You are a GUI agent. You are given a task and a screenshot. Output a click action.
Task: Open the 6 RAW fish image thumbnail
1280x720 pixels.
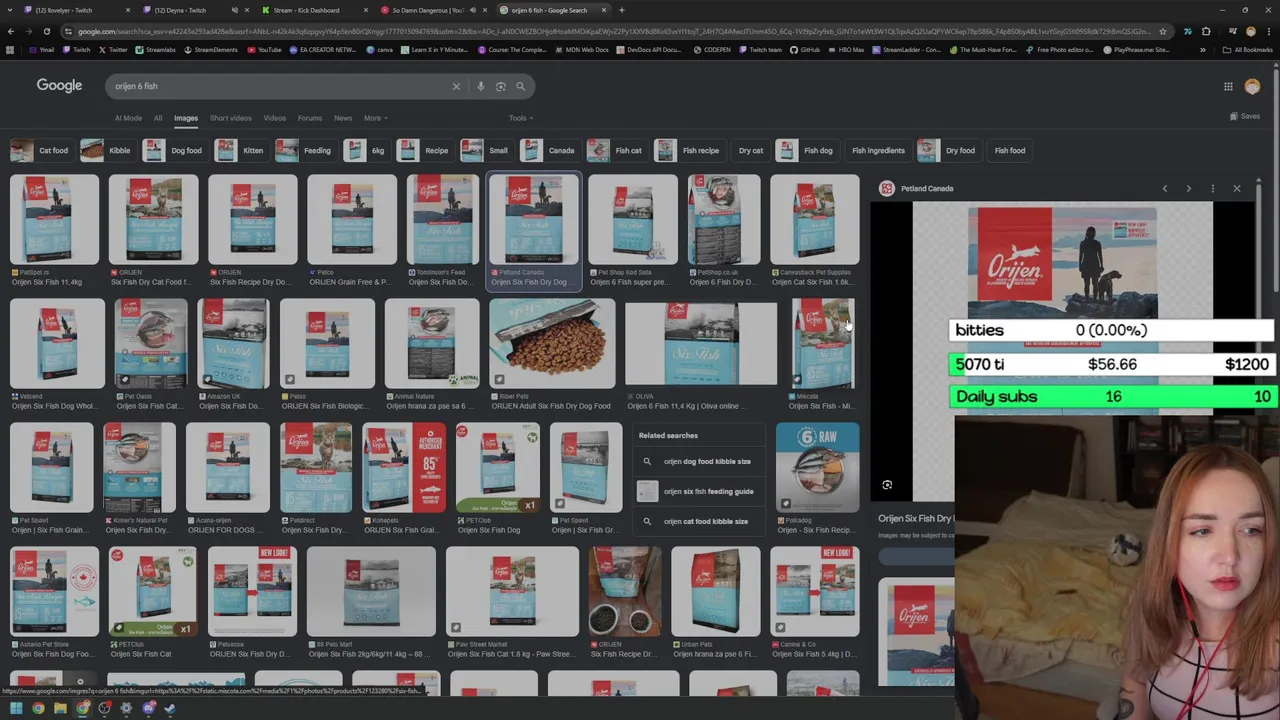pos(817,467)
